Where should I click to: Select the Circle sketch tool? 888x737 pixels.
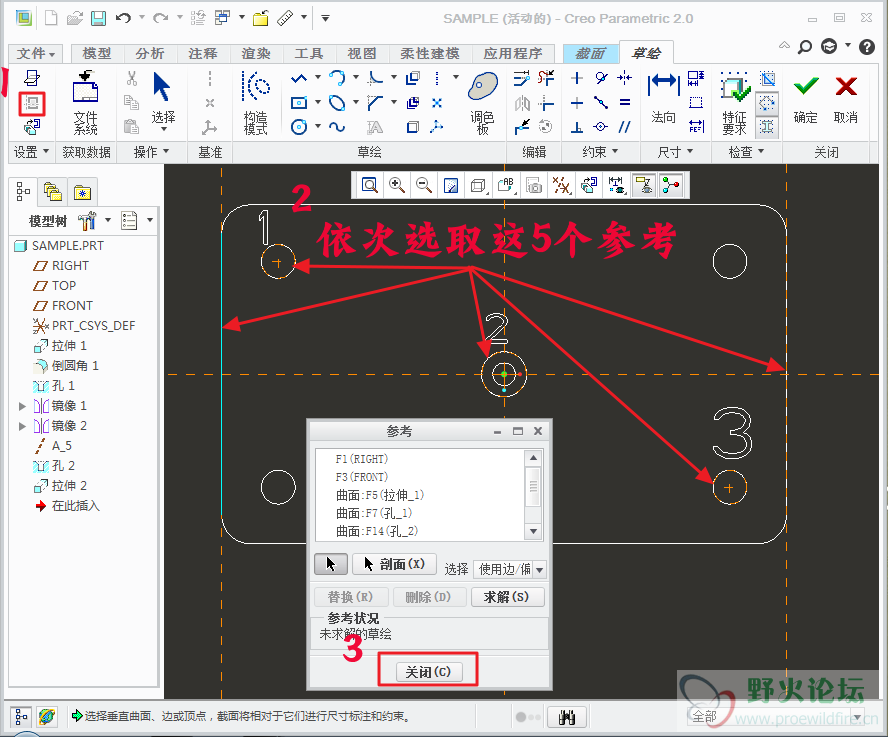[298, 126]
